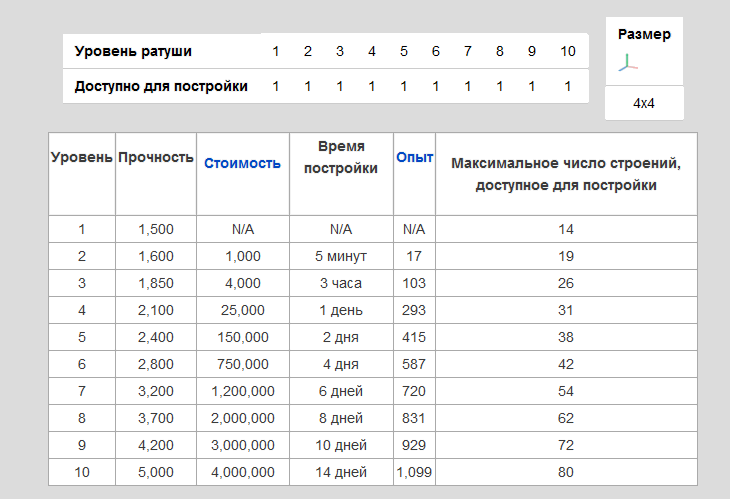Select the 1,099 experience cell
Image resolution: width=730 pixels, height=499 pixels.
(x=414, y=472)
